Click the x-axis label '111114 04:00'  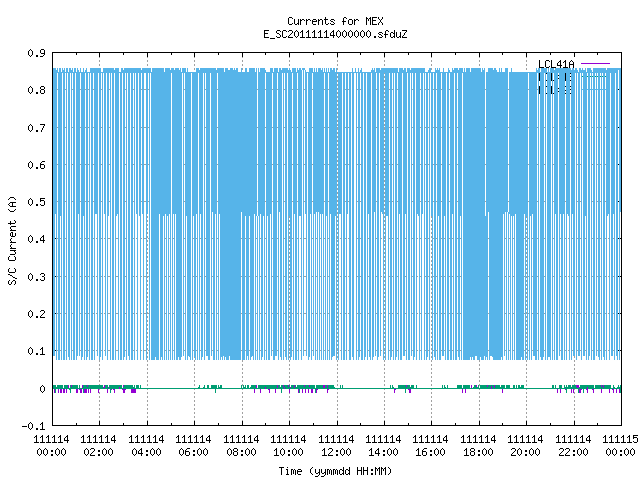[146, 446]
